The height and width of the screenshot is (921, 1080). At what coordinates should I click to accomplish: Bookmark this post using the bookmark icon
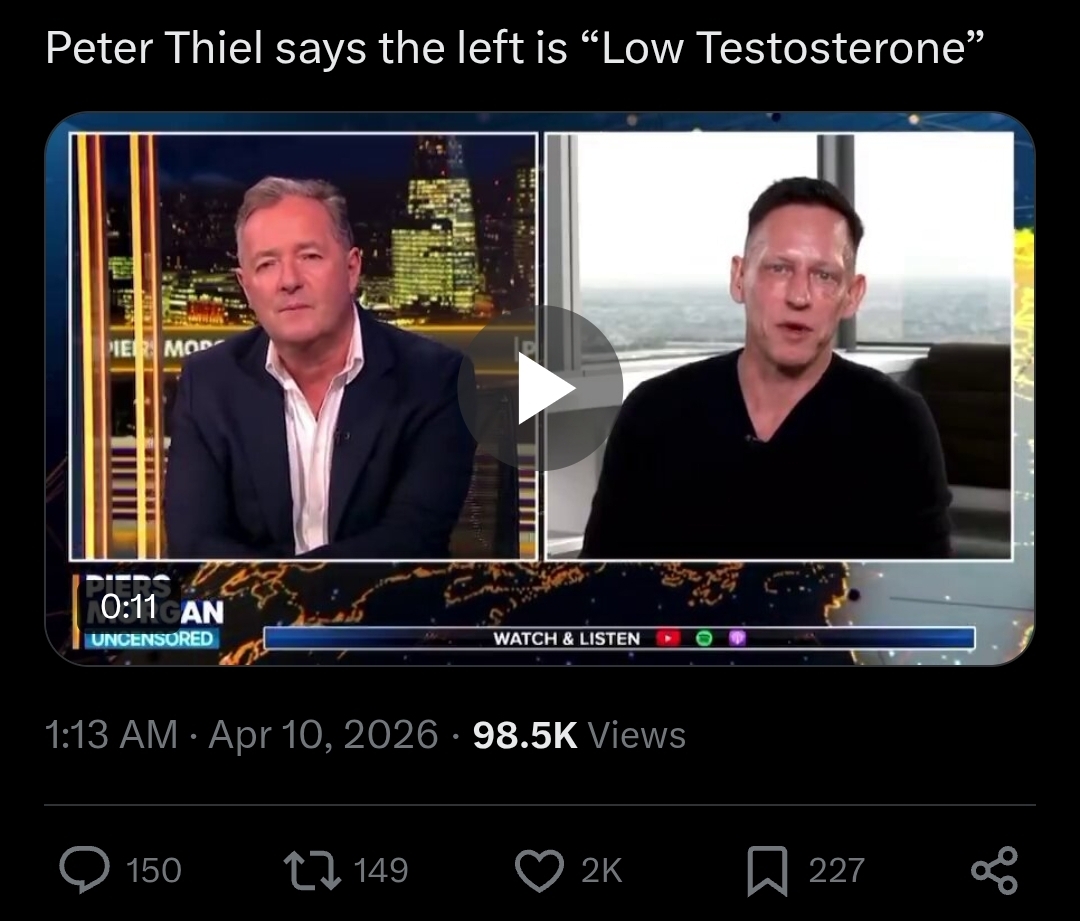(767, 871)
